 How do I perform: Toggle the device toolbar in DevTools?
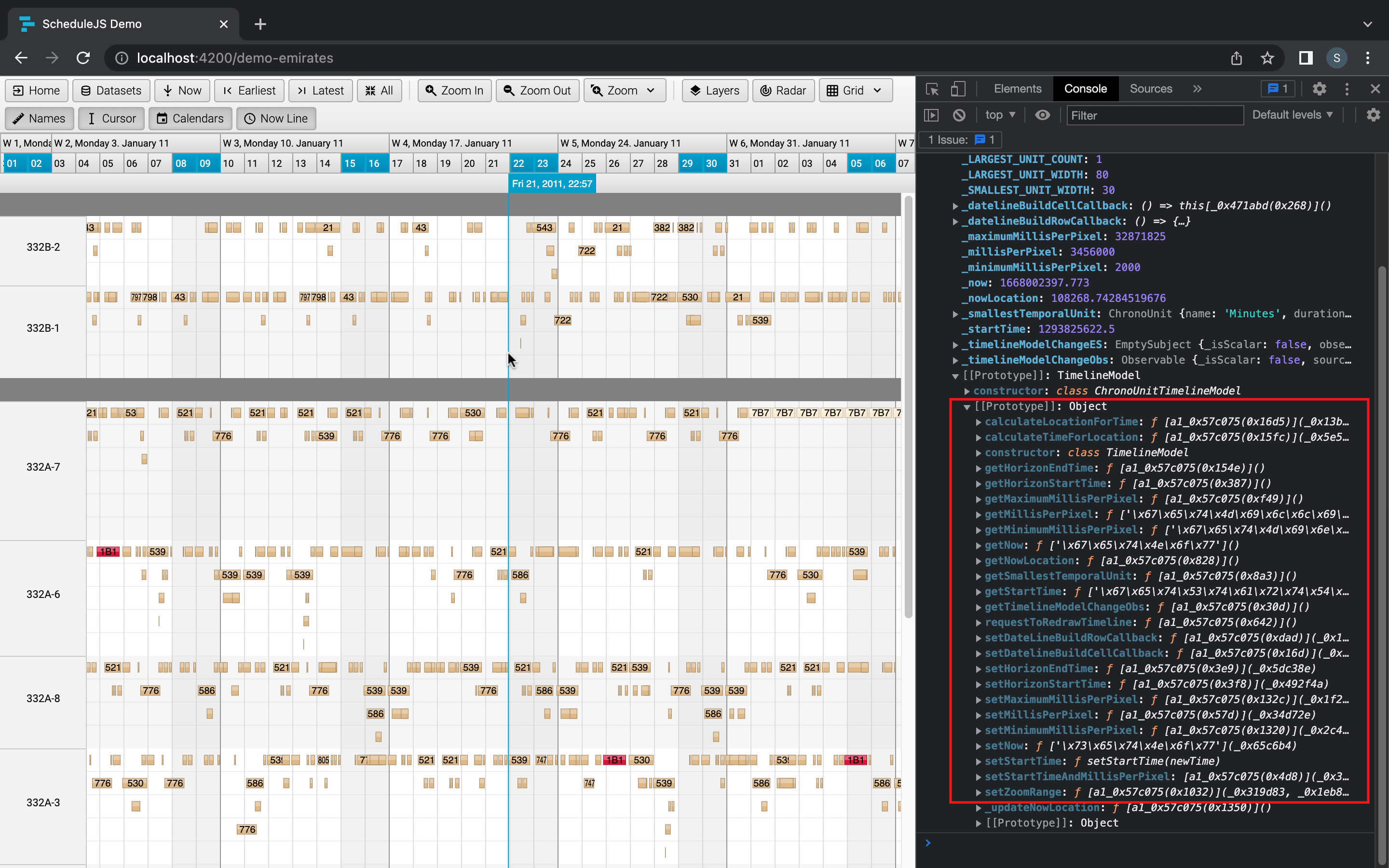click(x=958, y=89)
